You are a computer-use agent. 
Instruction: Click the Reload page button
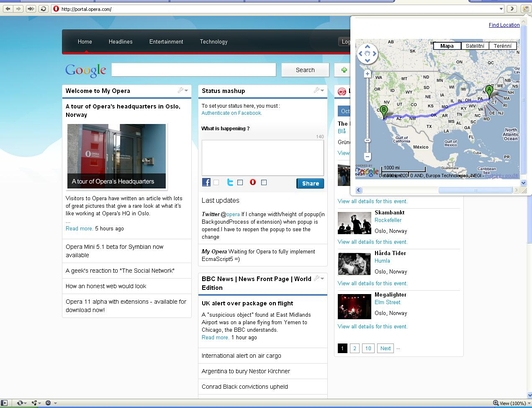click(x=43, y=9)
